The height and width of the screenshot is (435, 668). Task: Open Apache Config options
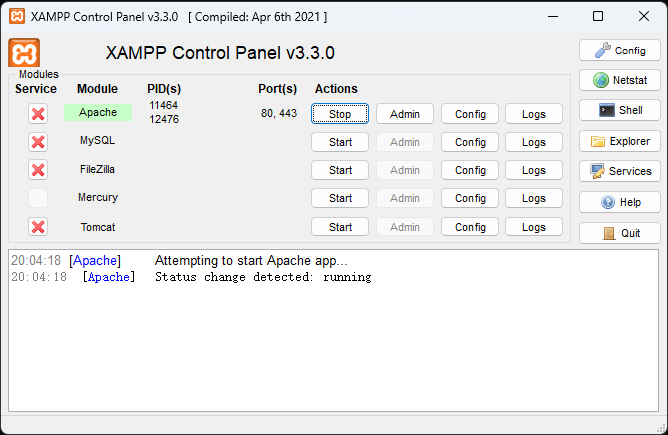pos(470,114)
